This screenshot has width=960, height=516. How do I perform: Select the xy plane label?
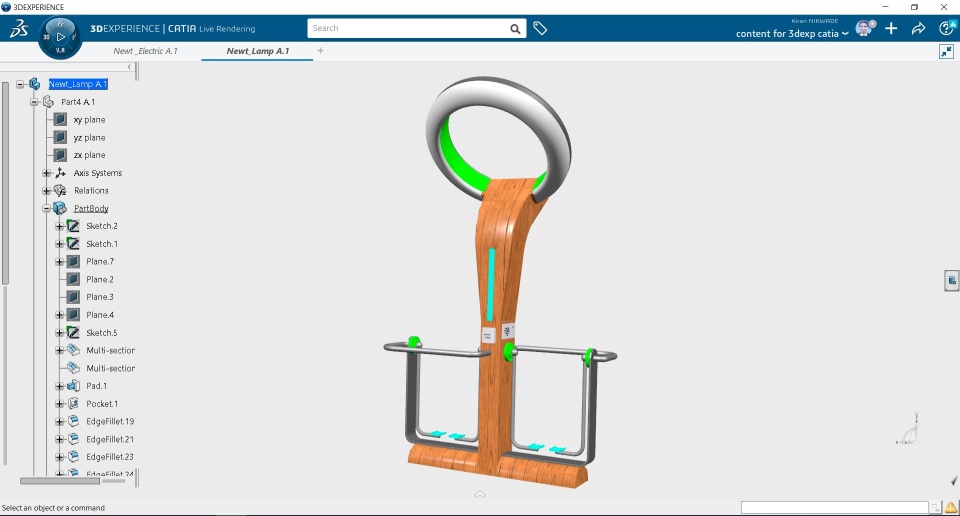89,119
